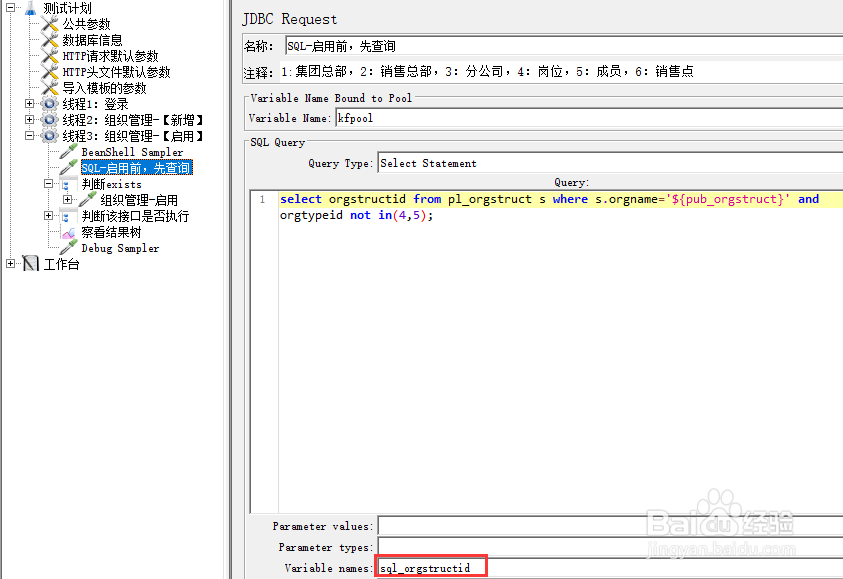Click the line number 1 in query gutter
Screen dimensions: 843x579
point(262,199)
